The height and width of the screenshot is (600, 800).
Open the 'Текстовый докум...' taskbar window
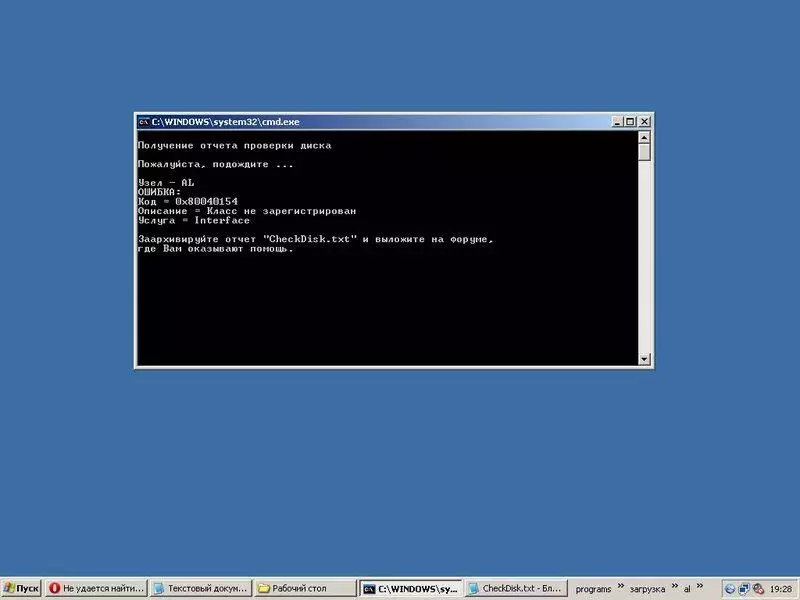[201, 588]
